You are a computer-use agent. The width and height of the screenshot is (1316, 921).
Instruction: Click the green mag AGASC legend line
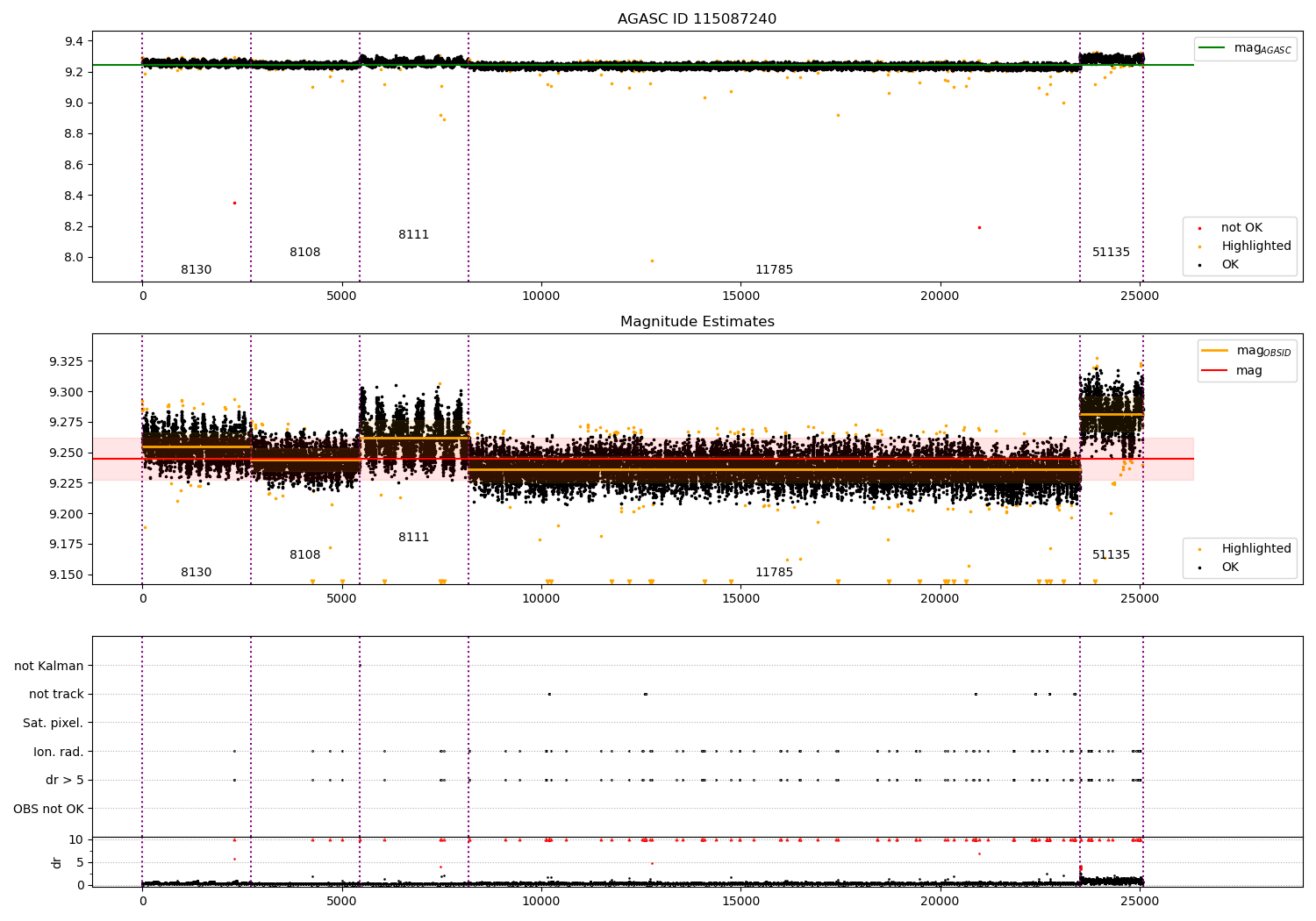[1212, 48]
